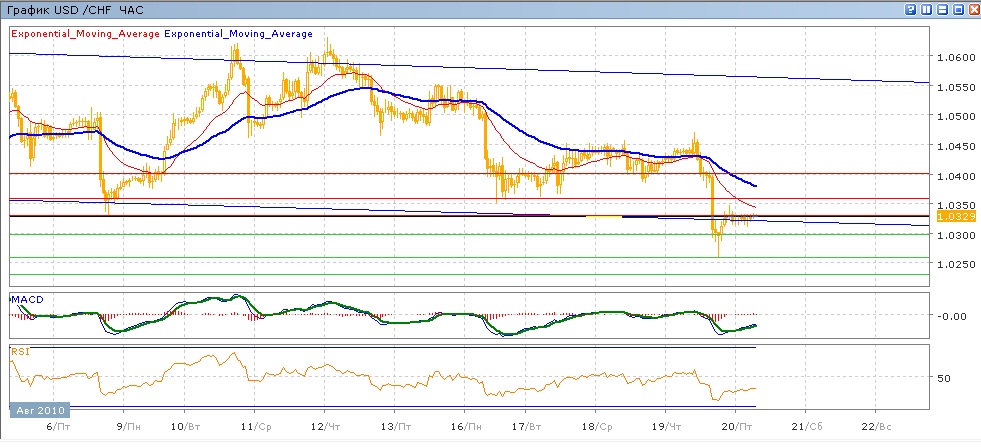This screenshot has height=448, width=981.
Task: Click the blue Exponential_Moving_Average legend label
Action: pyautogui.click(x=239, y=34)
